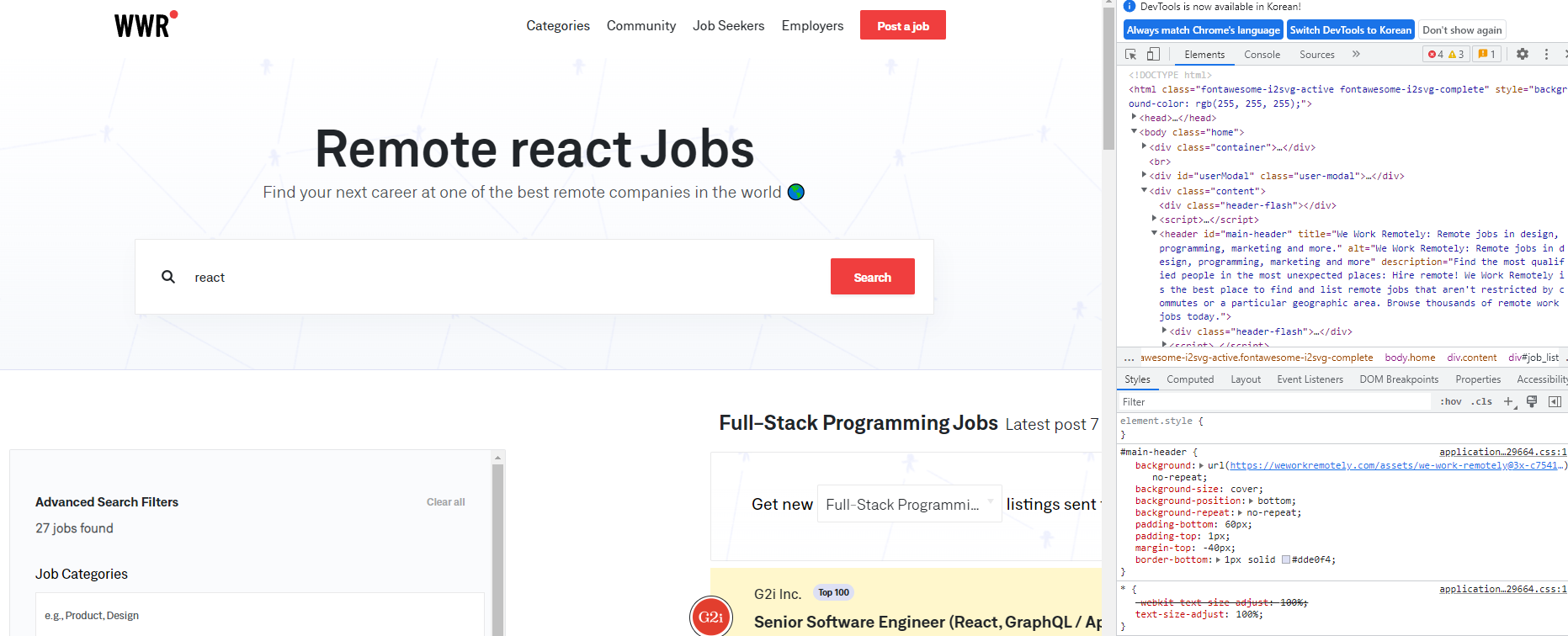
Task: Open the Computed styles tab
Action: (1190, 379)
